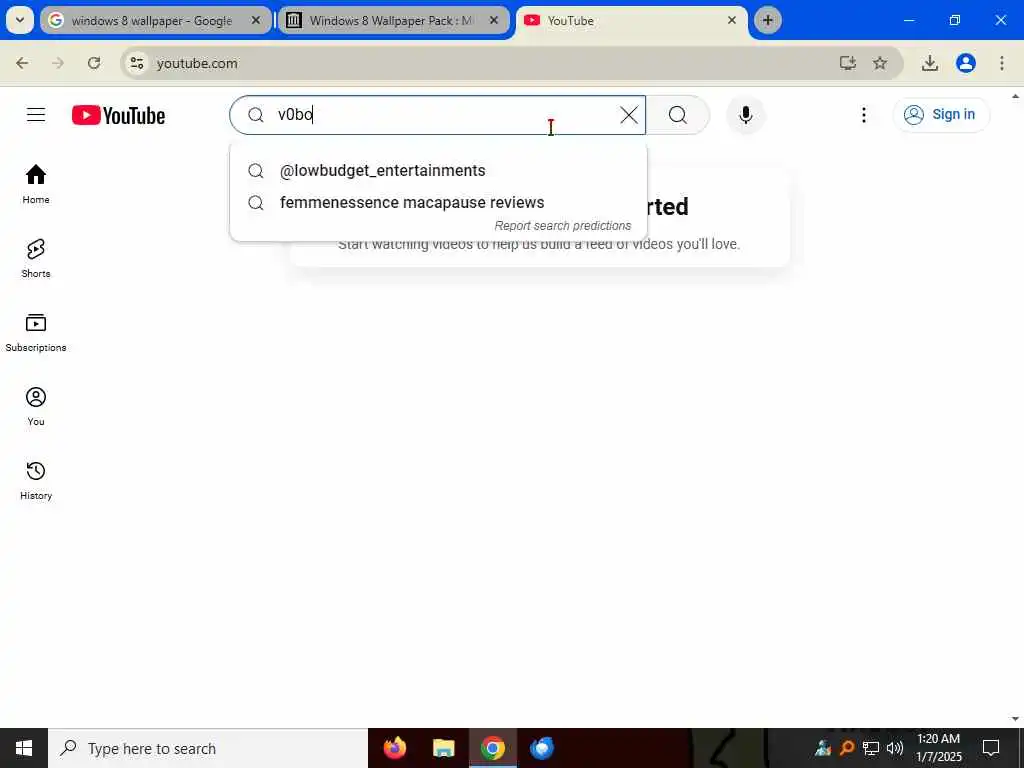Click the YouTube logo

click(x=118, y=115)
